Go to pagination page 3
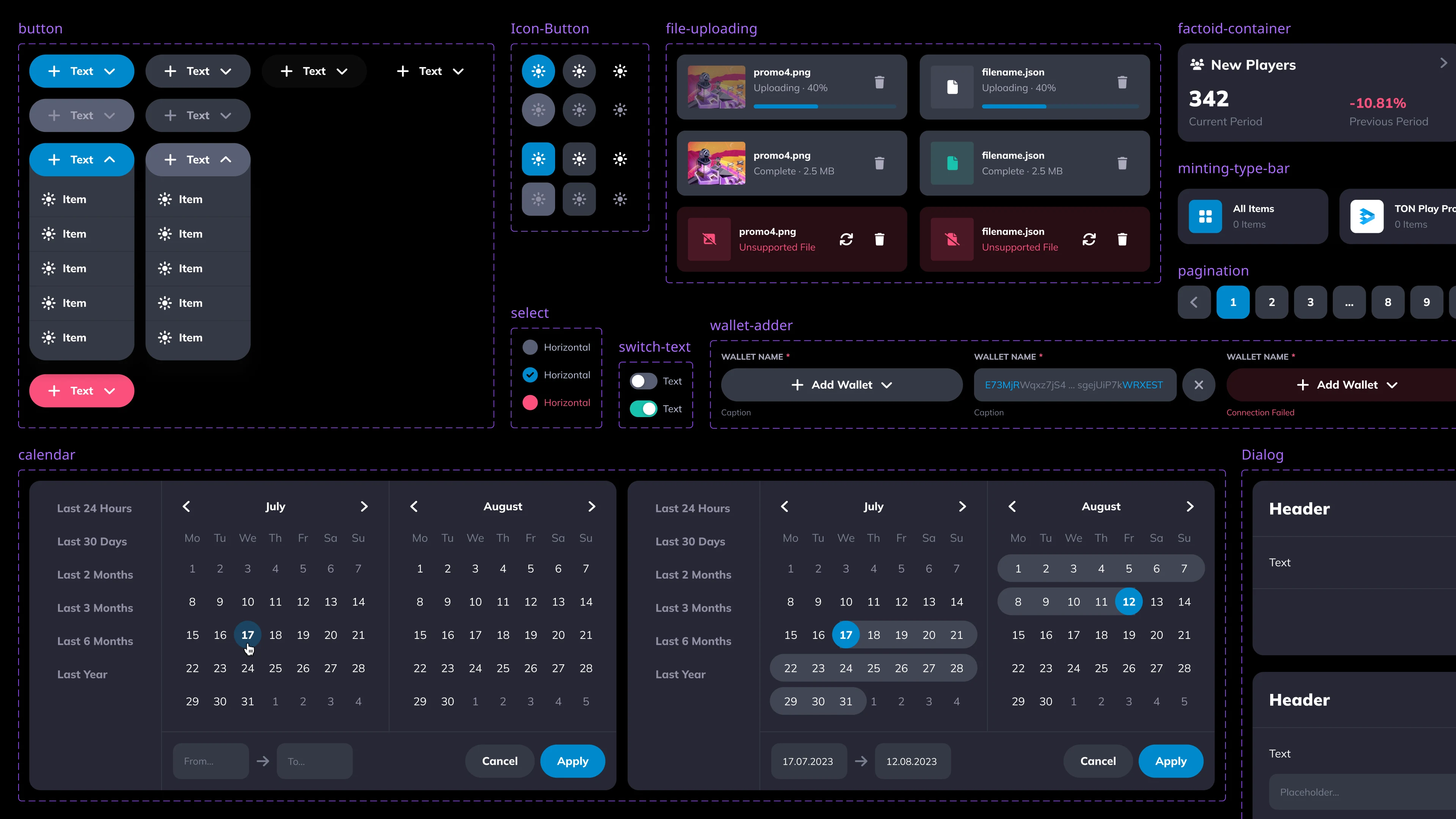 pos(1310,303)
